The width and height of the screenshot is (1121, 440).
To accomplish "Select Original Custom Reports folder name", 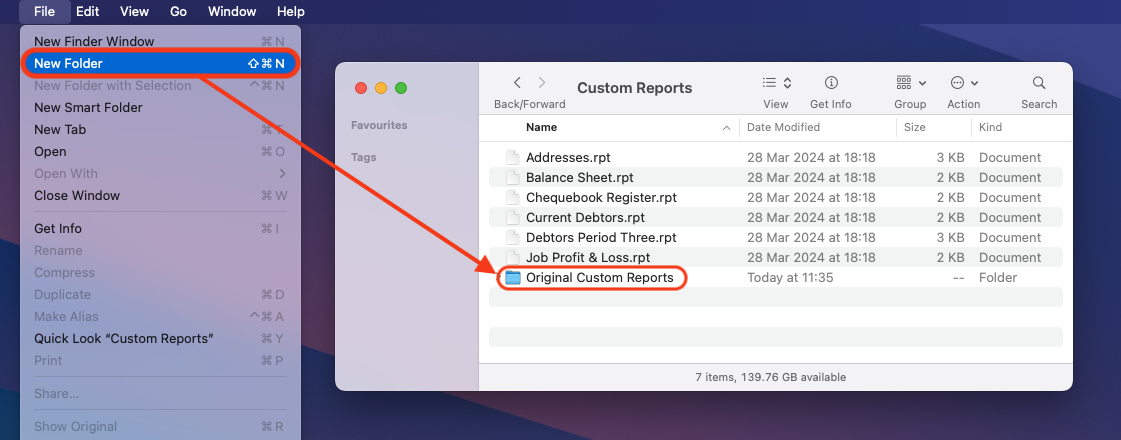I will tap(600, 278).
